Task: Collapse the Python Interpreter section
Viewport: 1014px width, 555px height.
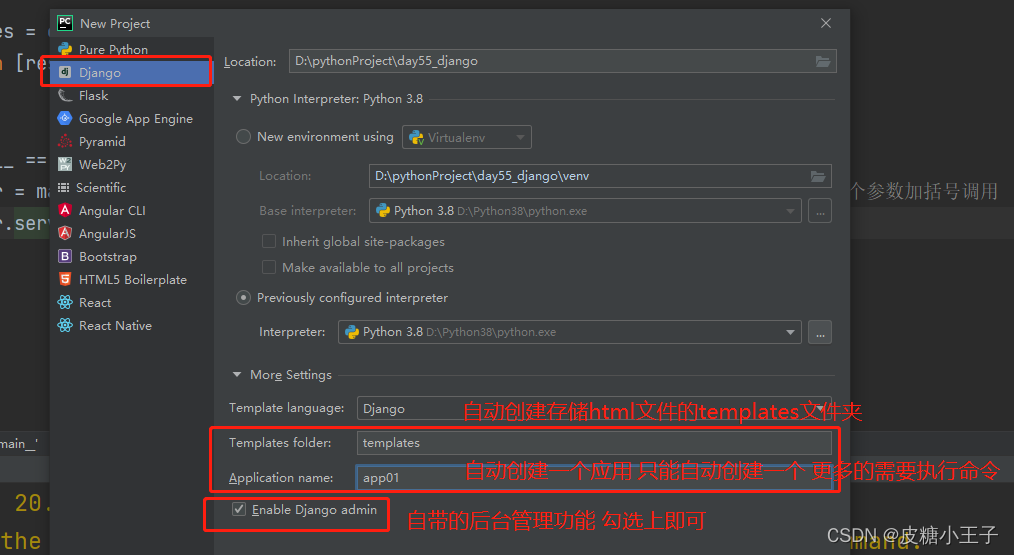Action: pyautogui.click(x=237, y=98)
